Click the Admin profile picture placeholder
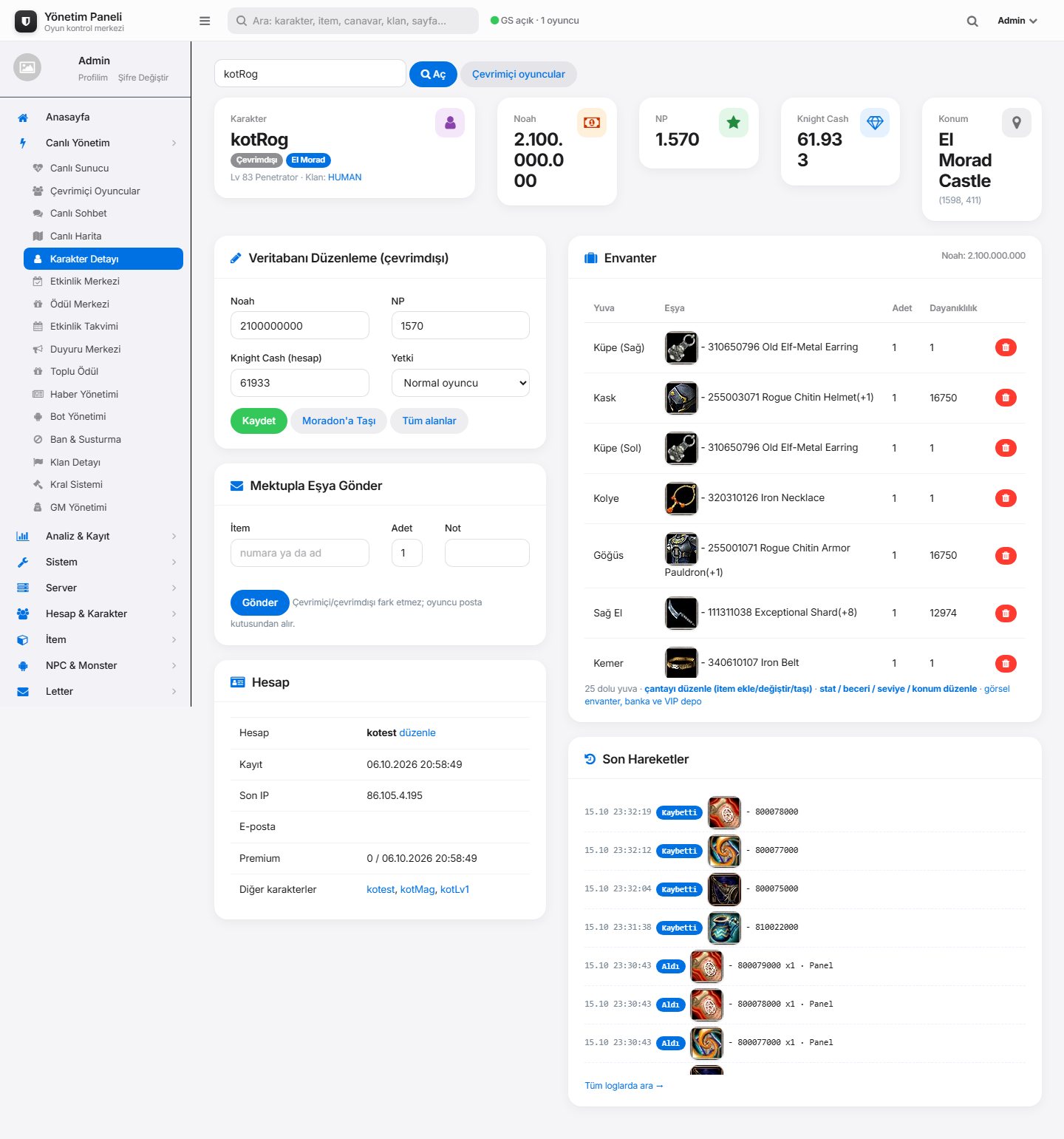The width and height of the screenshot is (1064, 1139). pos(27,67)
